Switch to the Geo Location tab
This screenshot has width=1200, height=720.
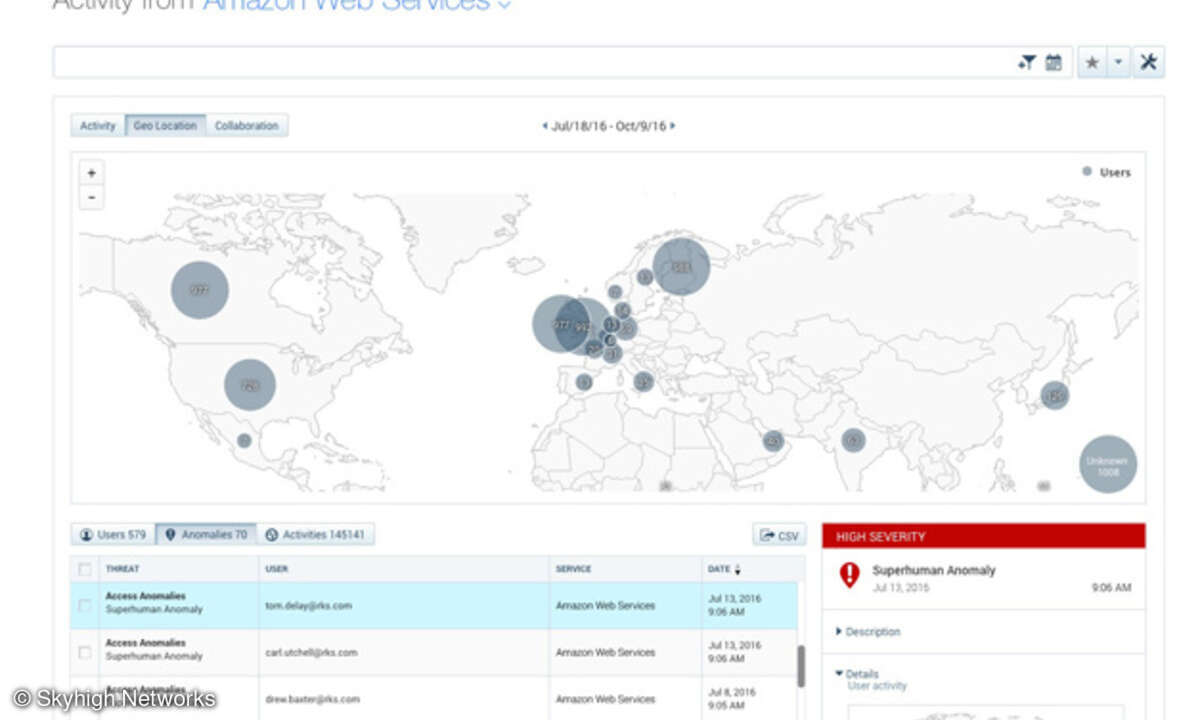click(x=165, y=126)
